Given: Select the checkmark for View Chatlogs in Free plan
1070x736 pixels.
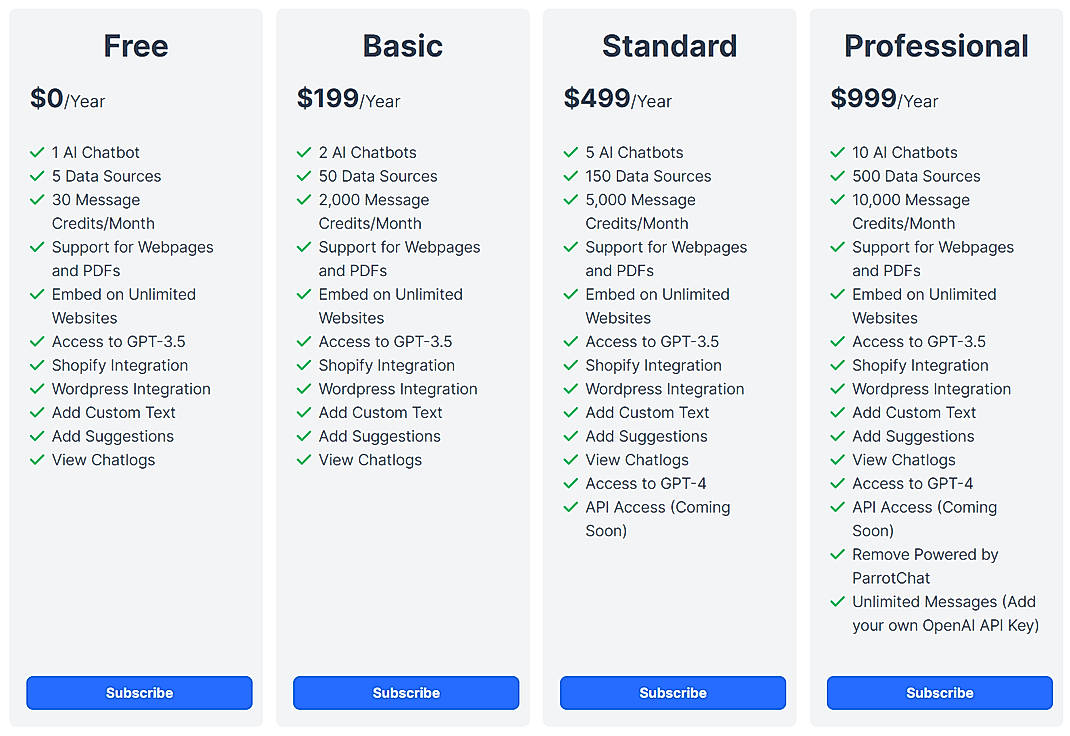Looking at the screenshot, I should coord(36,460).
